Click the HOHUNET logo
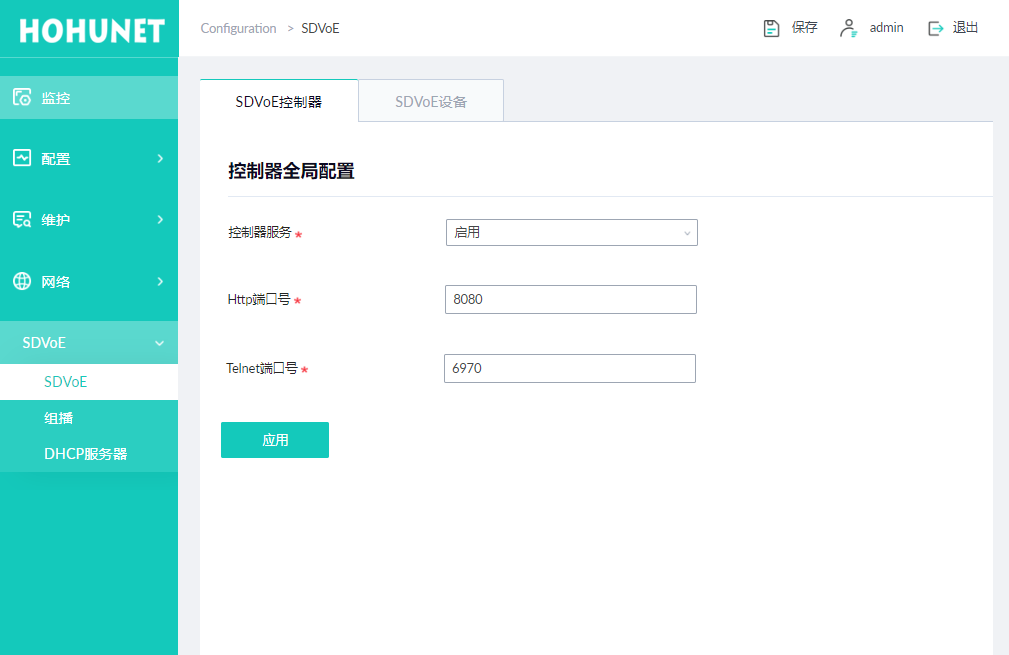 pyautogui.click(x=90, y=30)
